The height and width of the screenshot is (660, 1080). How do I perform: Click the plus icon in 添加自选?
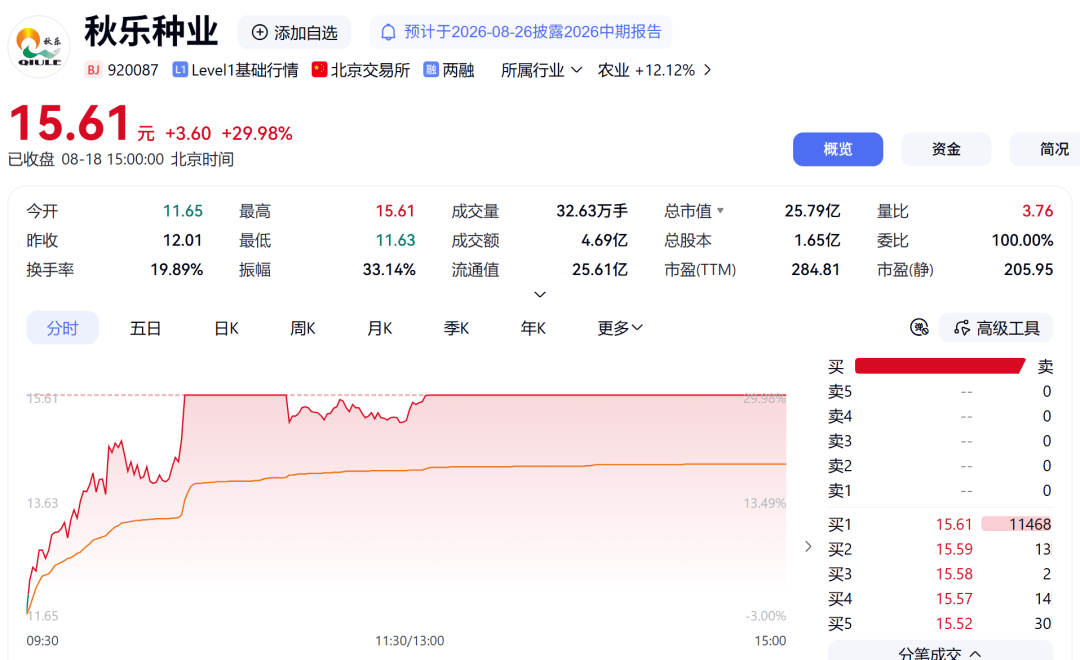click(x=260, y=32)
